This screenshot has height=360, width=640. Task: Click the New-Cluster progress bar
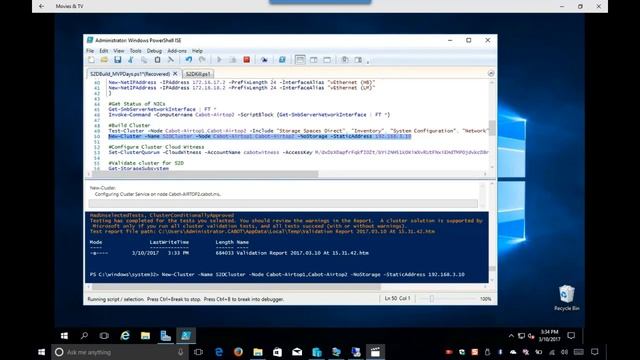(283, 203)
